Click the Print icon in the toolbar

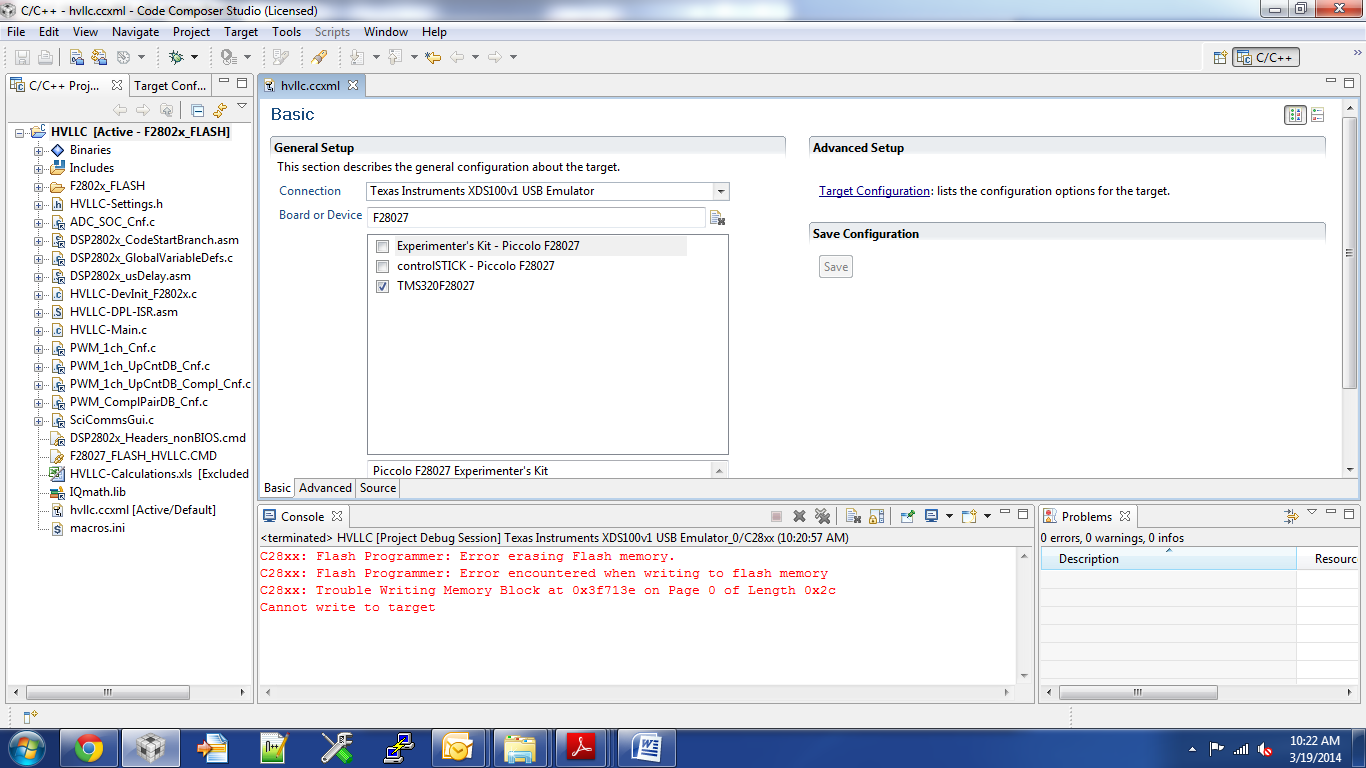click(x=45, y=57)
